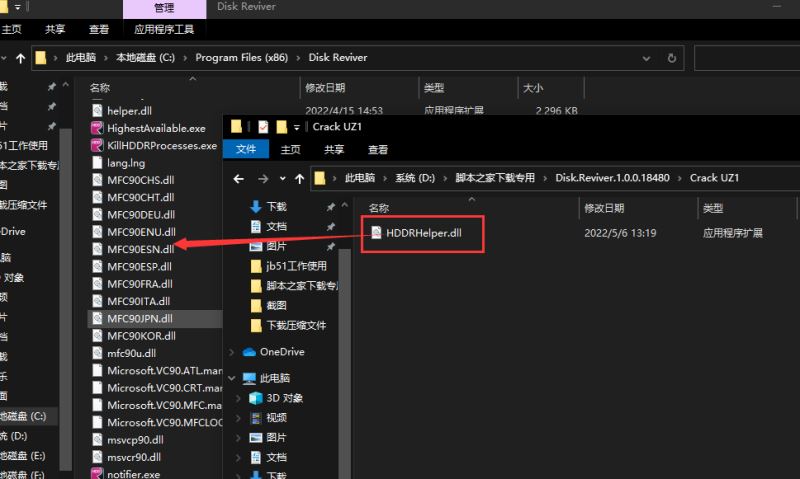Sort Crack UZ1 files by 类型 column
Screen dimensions: 800x479
713,208
